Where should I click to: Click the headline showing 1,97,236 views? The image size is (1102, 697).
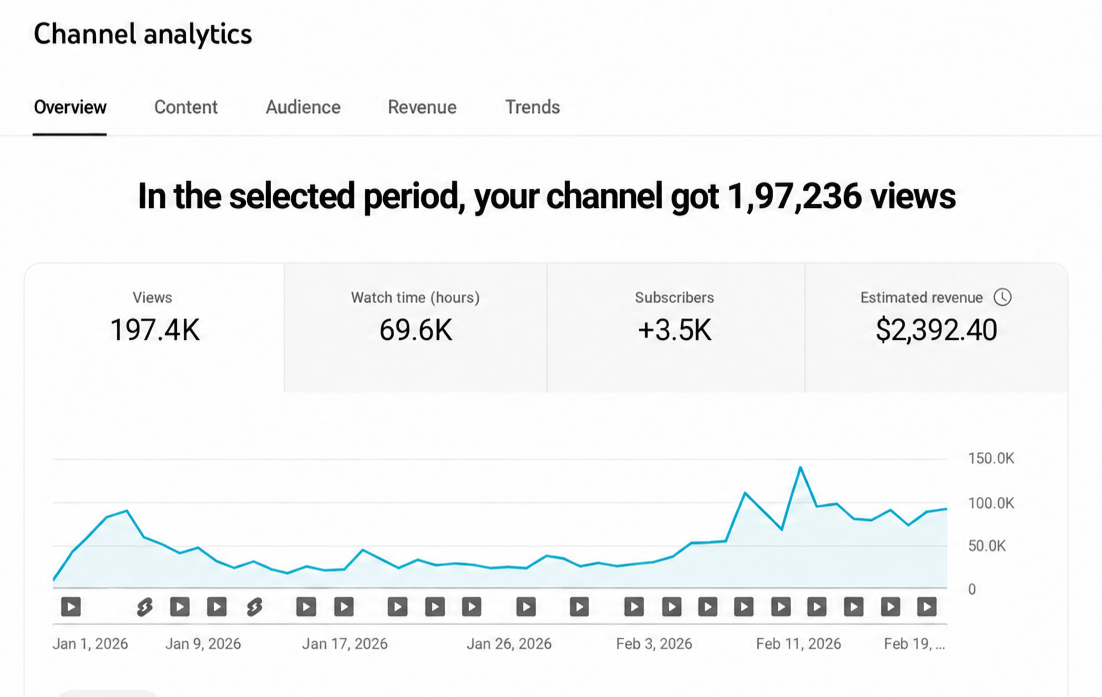pyautogui.click(x=546, y=196)
